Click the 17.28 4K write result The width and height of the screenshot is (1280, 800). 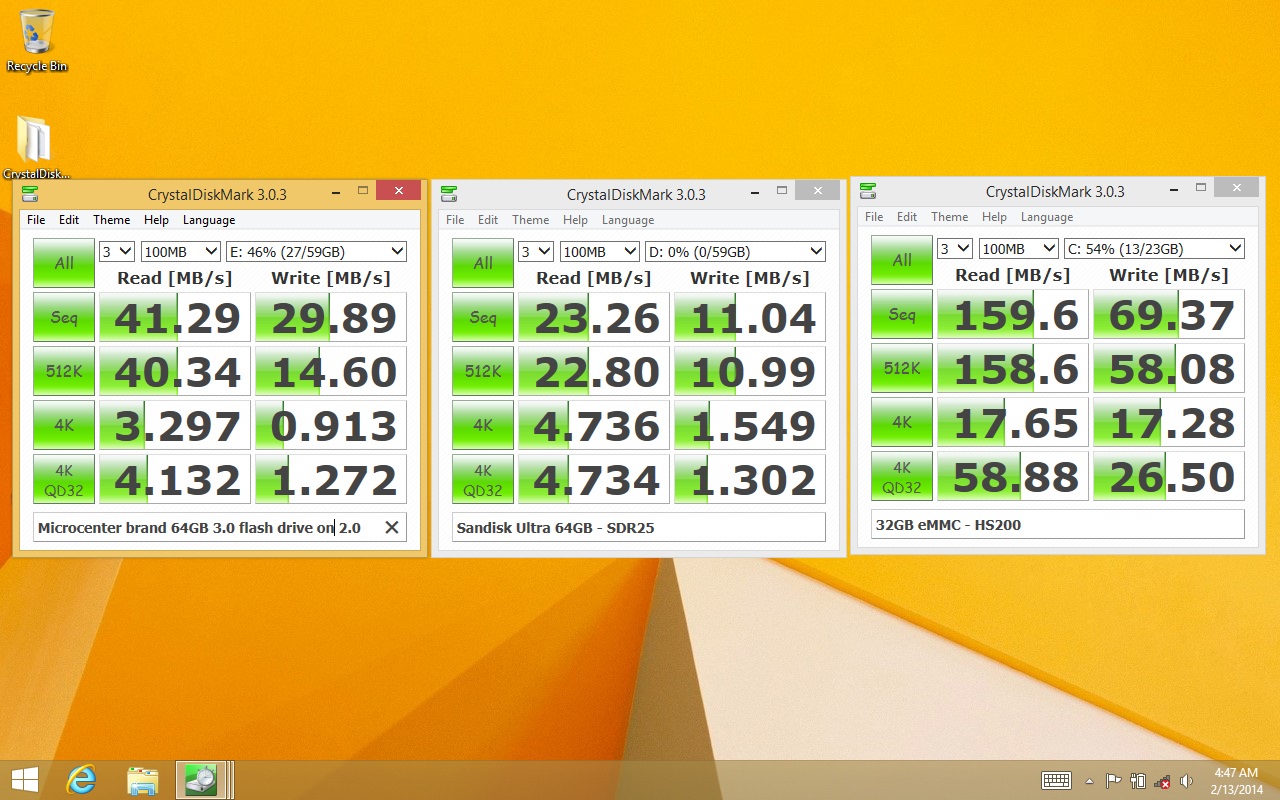[1169, 422]
